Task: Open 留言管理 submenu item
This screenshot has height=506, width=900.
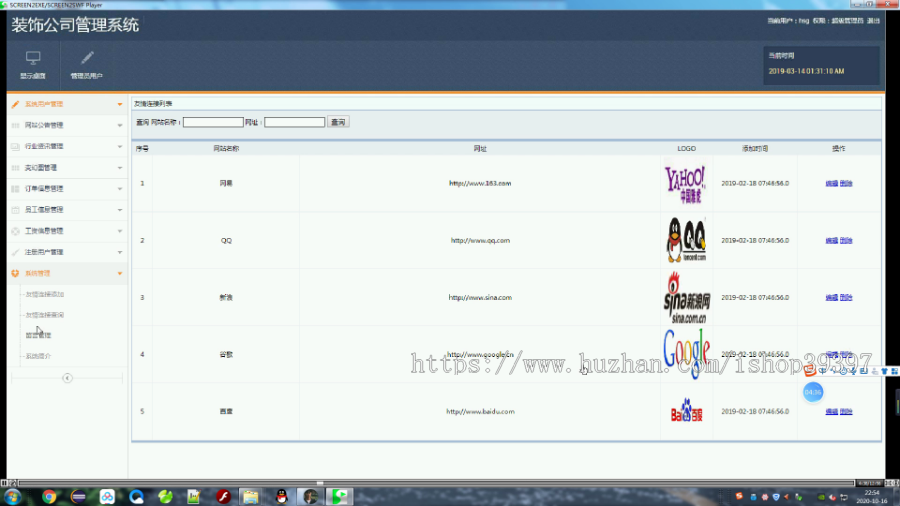Action: [38, 335]
